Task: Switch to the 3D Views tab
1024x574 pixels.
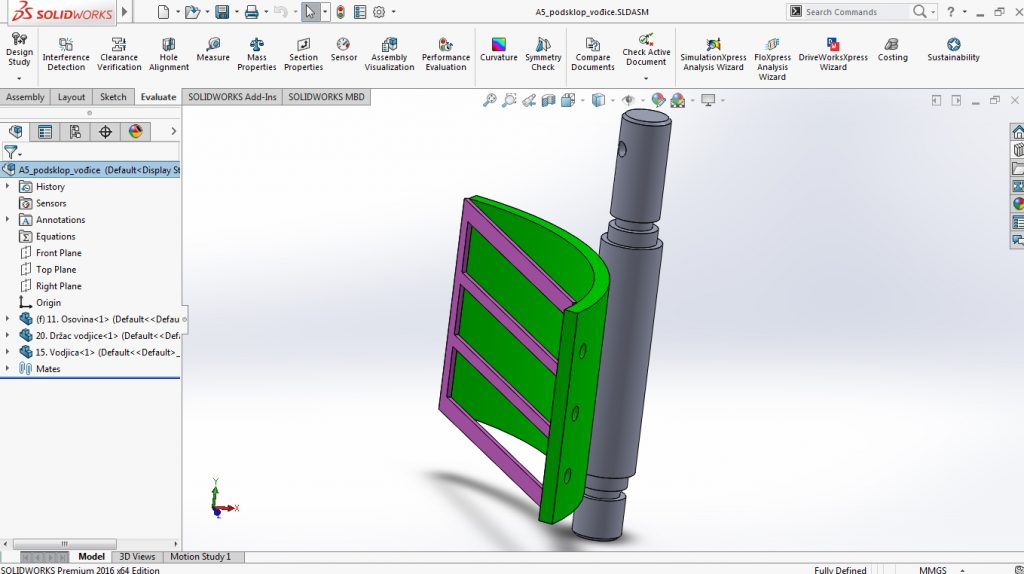Action: (137, 556)
